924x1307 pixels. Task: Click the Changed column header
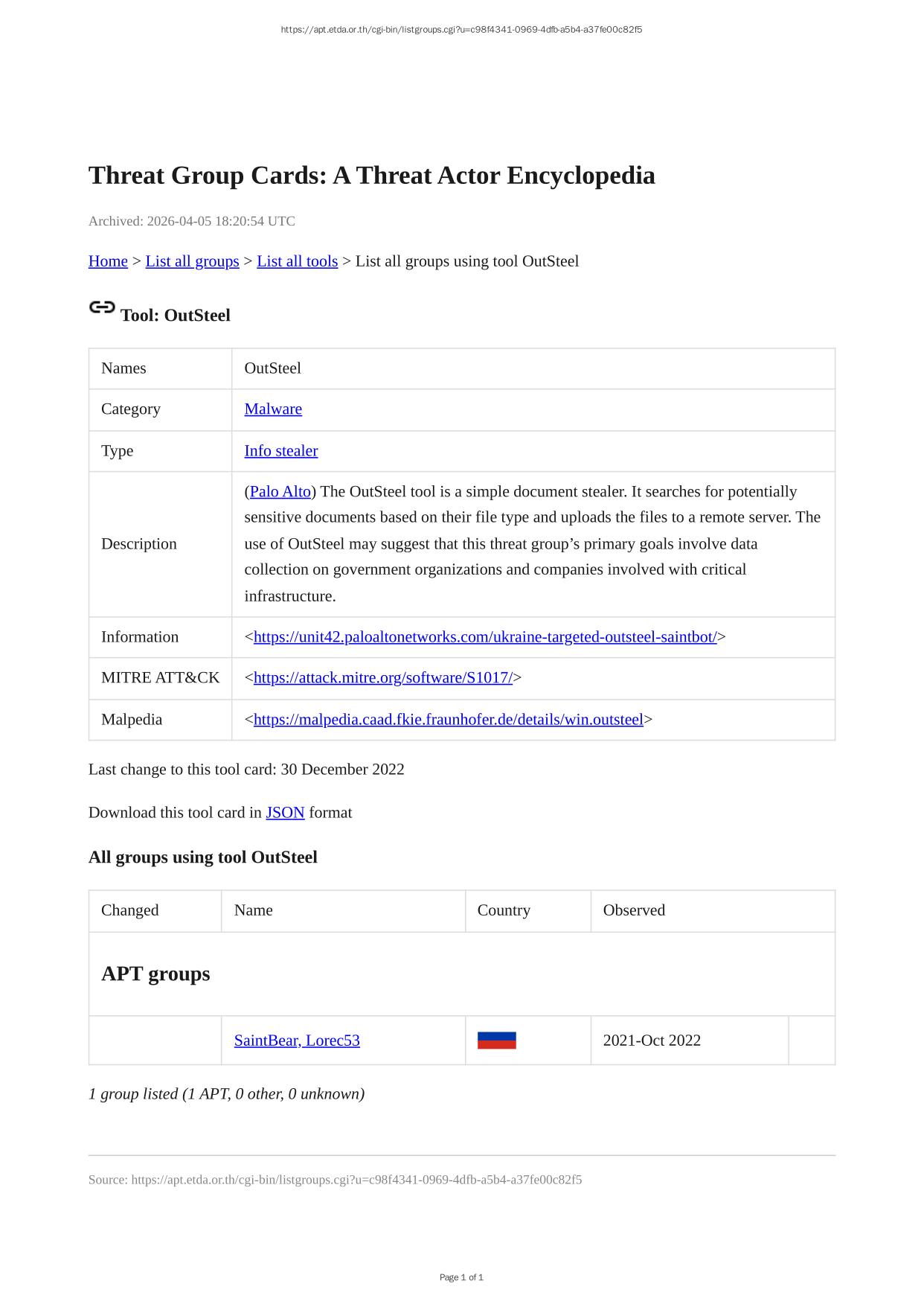pyautogui.click(x=129, y=910)
